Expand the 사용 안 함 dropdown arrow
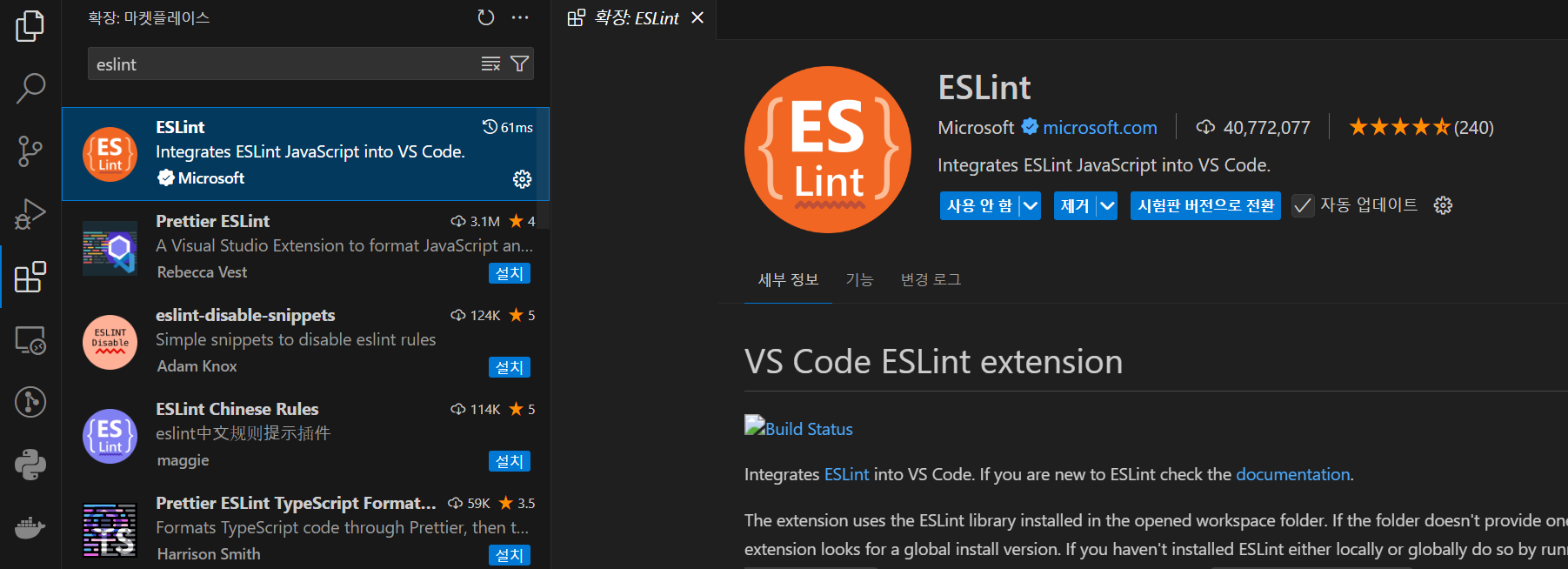This screenshot has width=1568, height=569. coord(1031,205)
